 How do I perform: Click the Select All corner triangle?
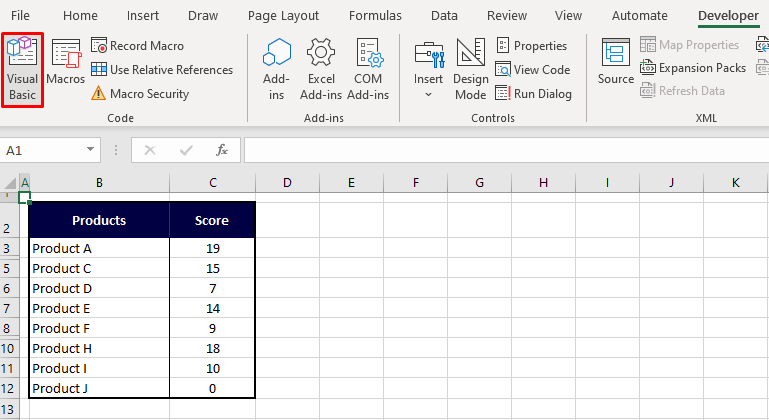pyautogui.click(x=10, y=183)
